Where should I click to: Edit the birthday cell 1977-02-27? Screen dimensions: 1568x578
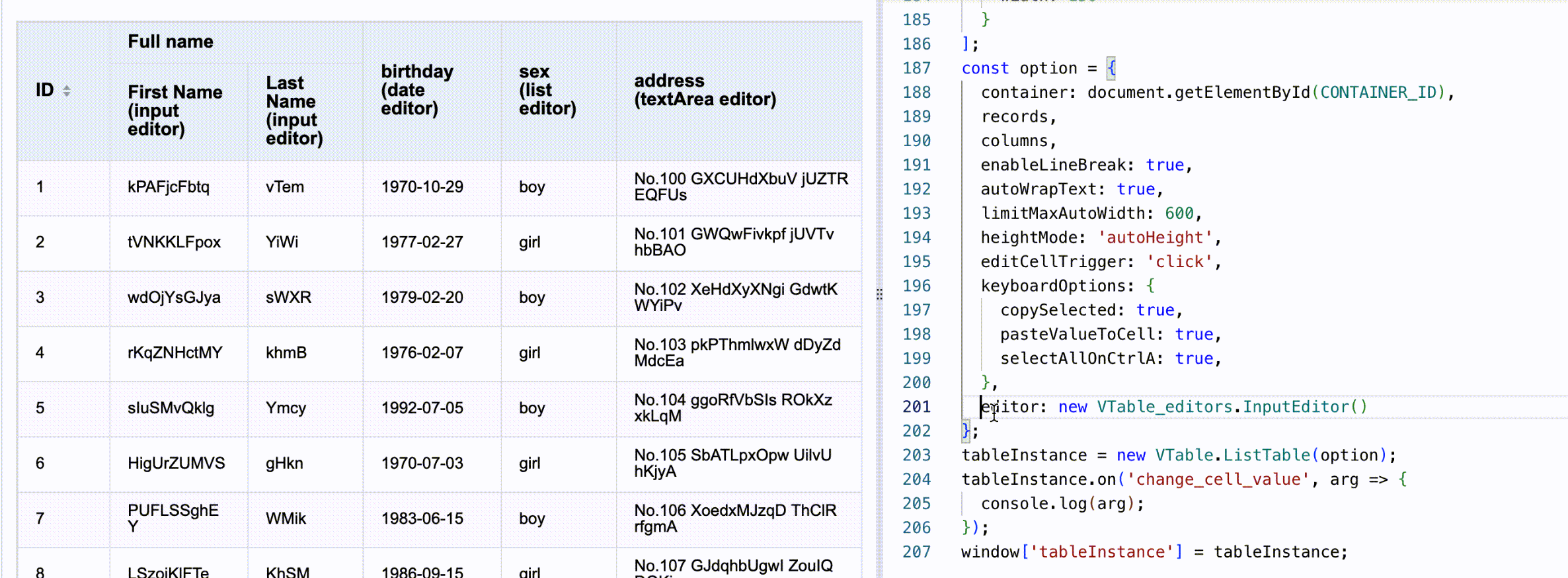pyautogui.click(x=422, y=242)
